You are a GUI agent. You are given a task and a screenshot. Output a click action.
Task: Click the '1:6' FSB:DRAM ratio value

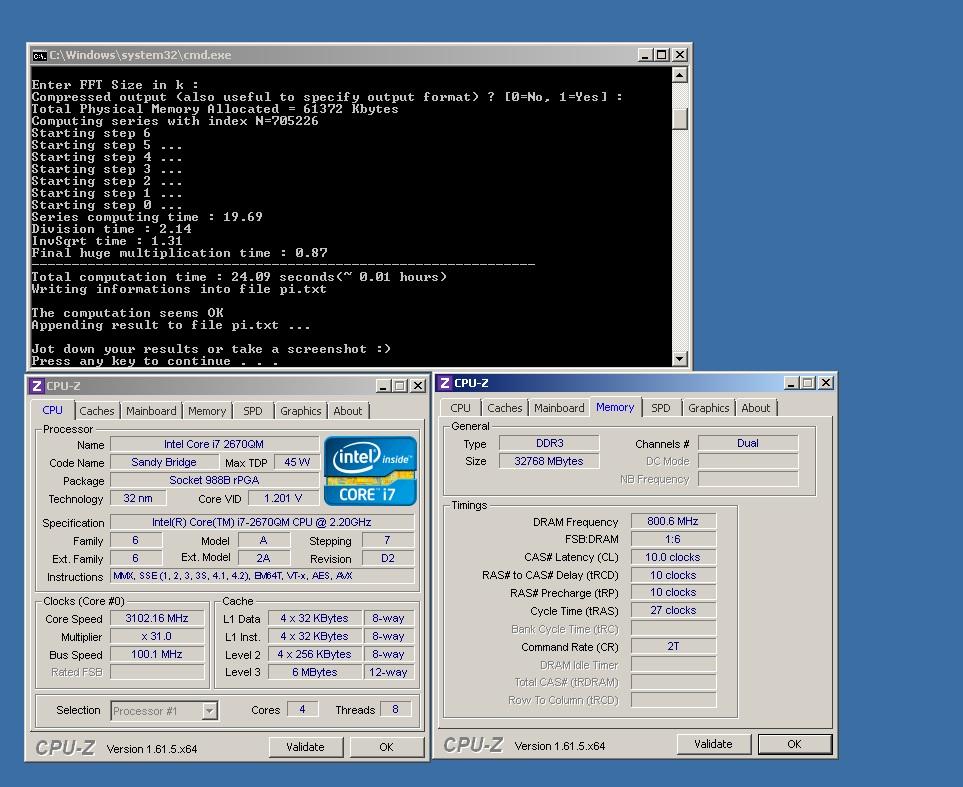click(x=673, y=539)
